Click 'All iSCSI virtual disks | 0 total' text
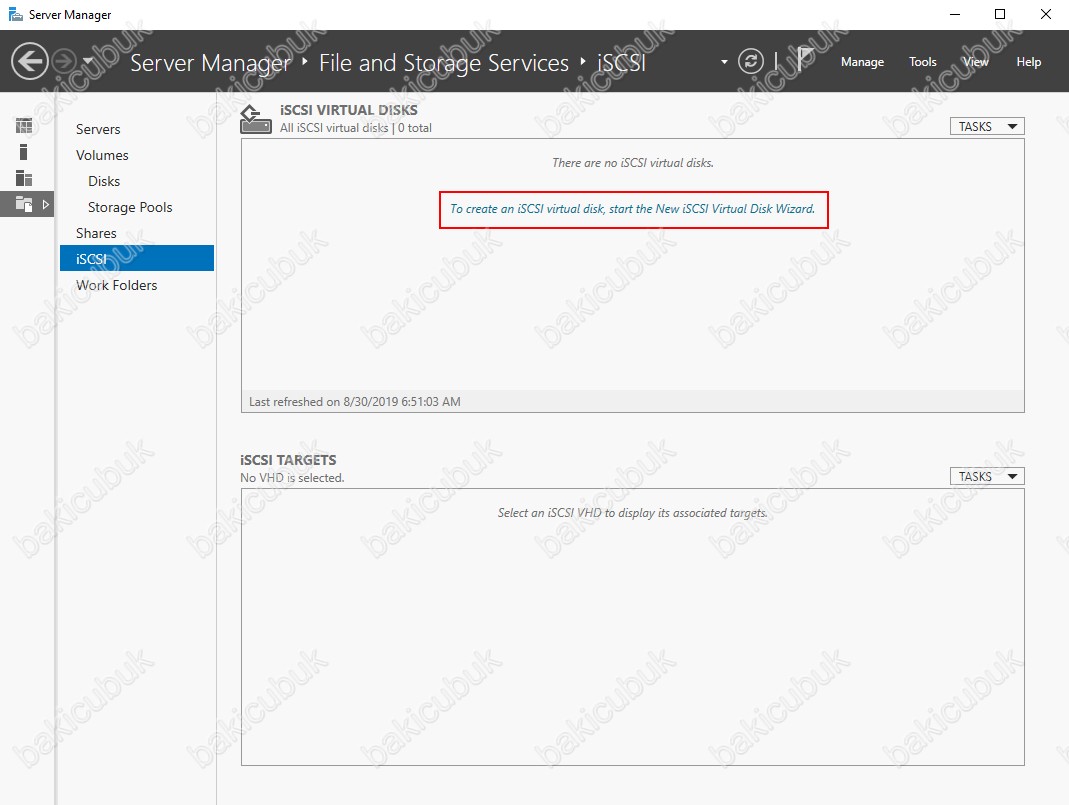The image size is (1069, 805). coord(356,128)
